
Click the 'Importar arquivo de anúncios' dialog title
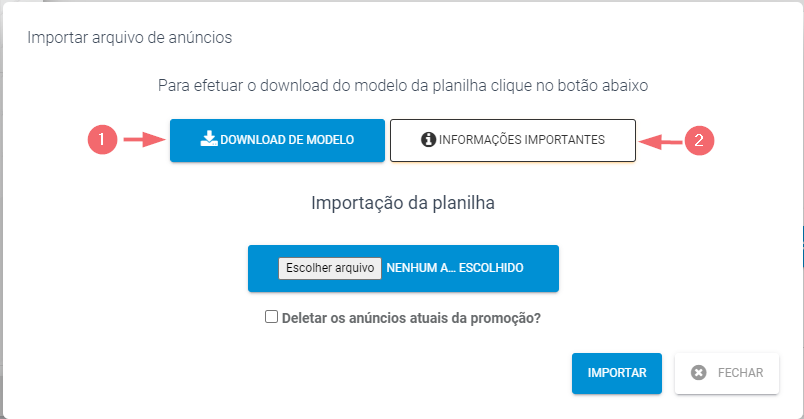coord(130,37)
